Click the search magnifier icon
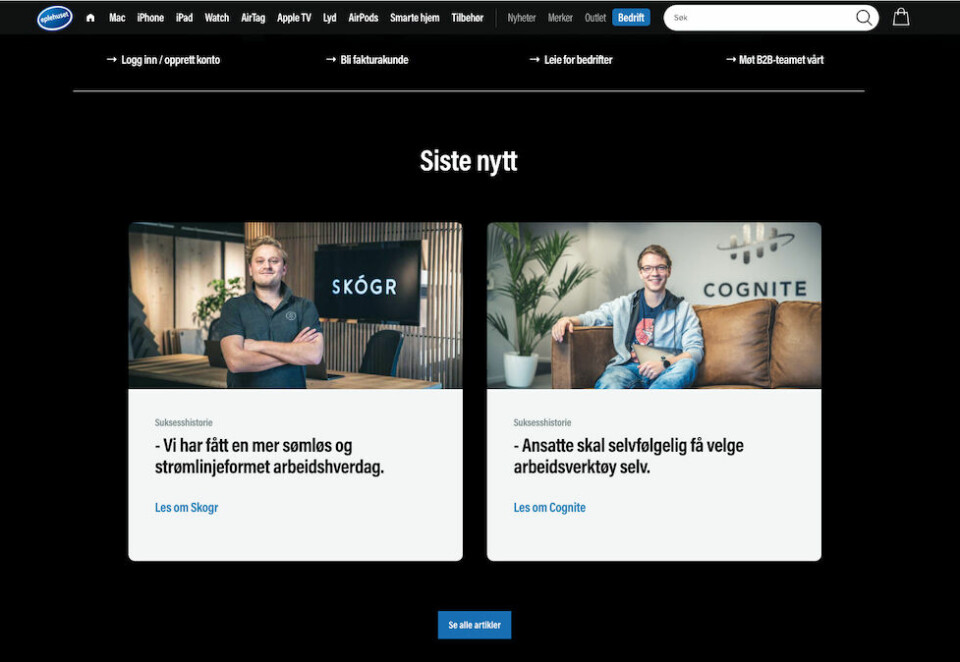Screen dimensions: 960x662 click(864, 18)
